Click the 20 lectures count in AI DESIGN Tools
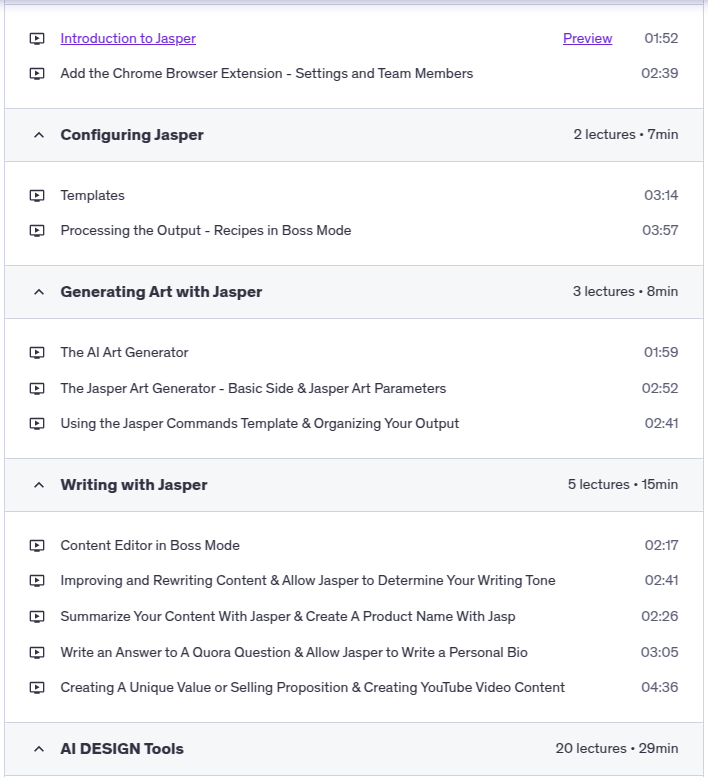 [x=588, y=749]
